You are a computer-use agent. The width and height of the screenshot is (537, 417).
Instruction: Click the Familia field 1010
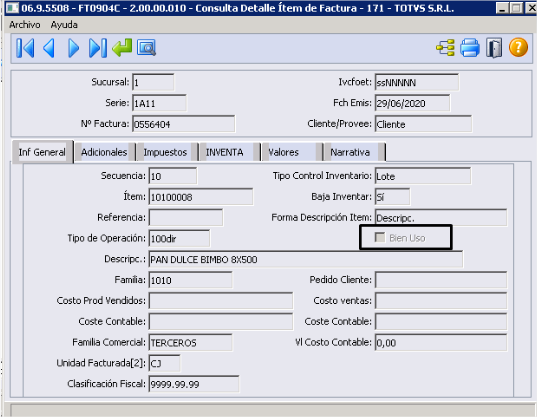click(x=190, y=280)
